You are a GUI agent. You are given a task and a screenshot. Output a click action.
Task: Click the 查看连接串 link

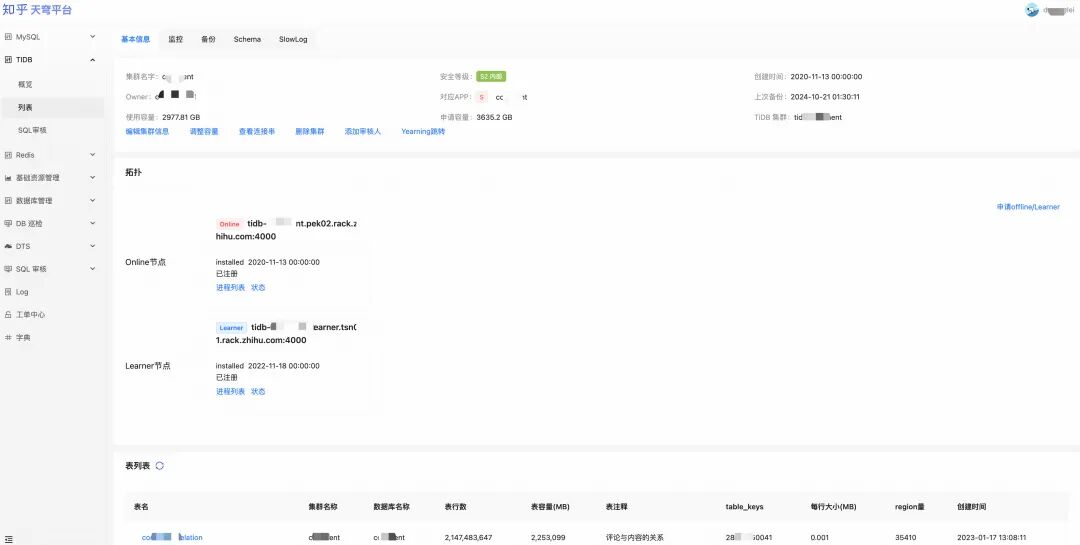click(x=257, y=131)
